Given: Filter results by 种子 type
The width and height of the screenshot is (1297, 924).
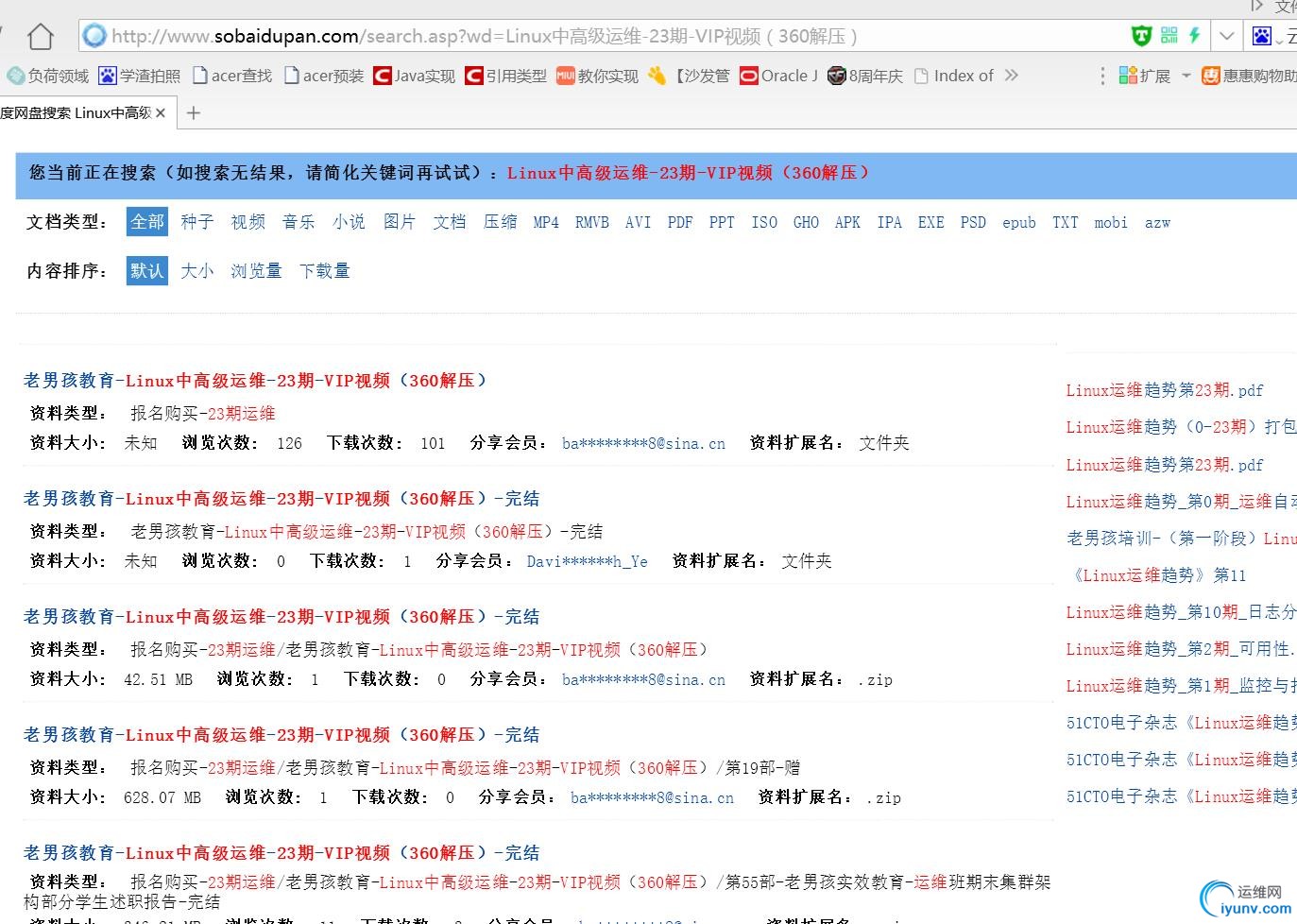Looking at the screenshot, I should 197,222.
